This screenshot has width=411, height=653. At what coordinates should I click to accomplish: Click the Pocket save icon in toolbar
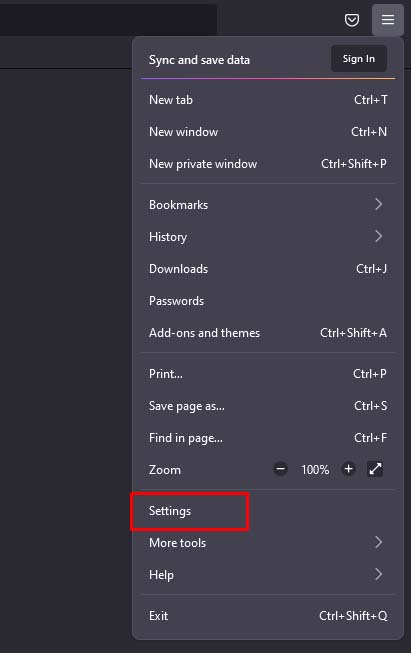pyautogui.click(x=352, y=20)
